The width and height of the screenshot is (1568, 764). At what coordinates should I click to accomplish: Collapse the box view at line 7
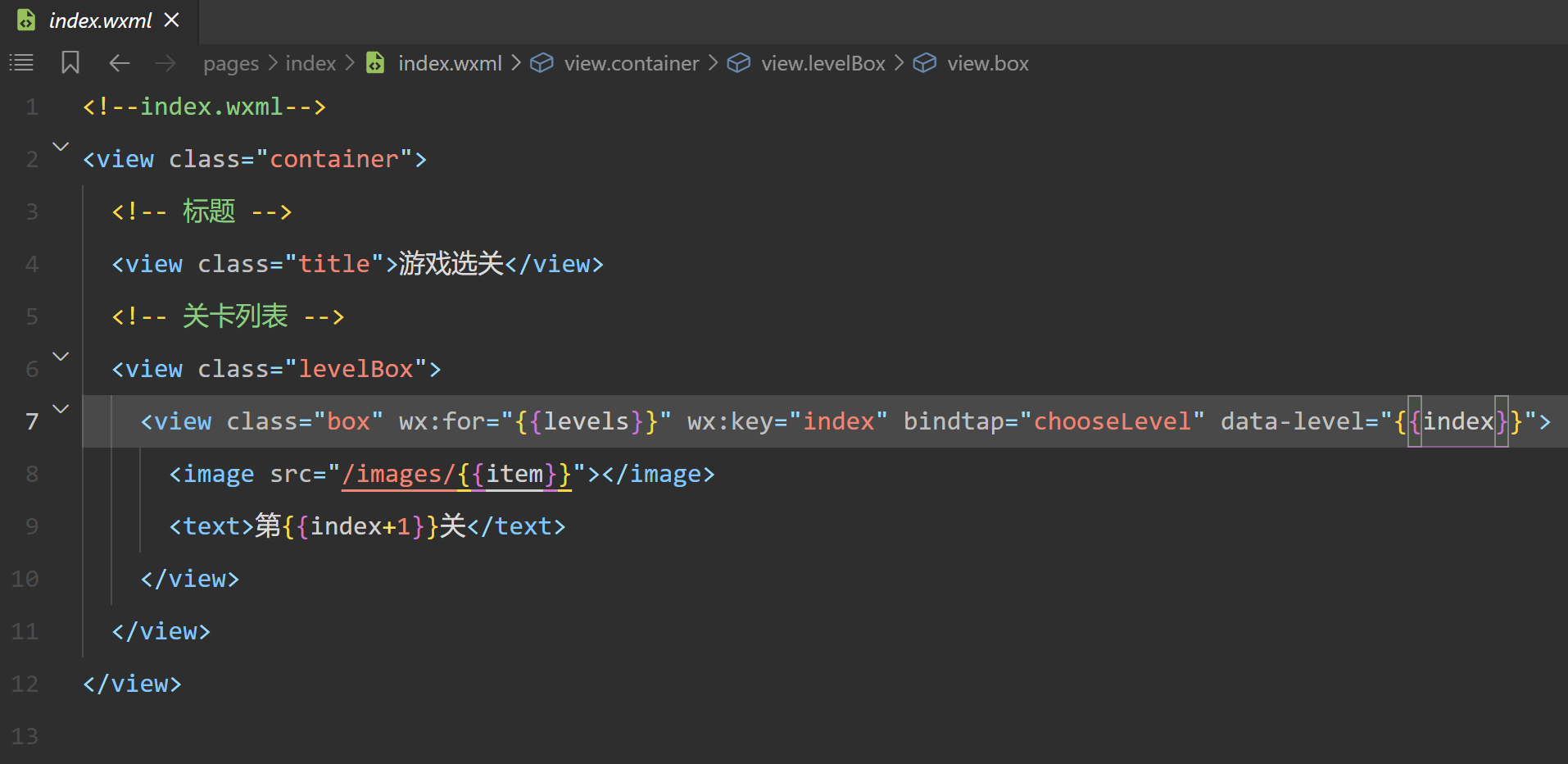tap(61, 409)
